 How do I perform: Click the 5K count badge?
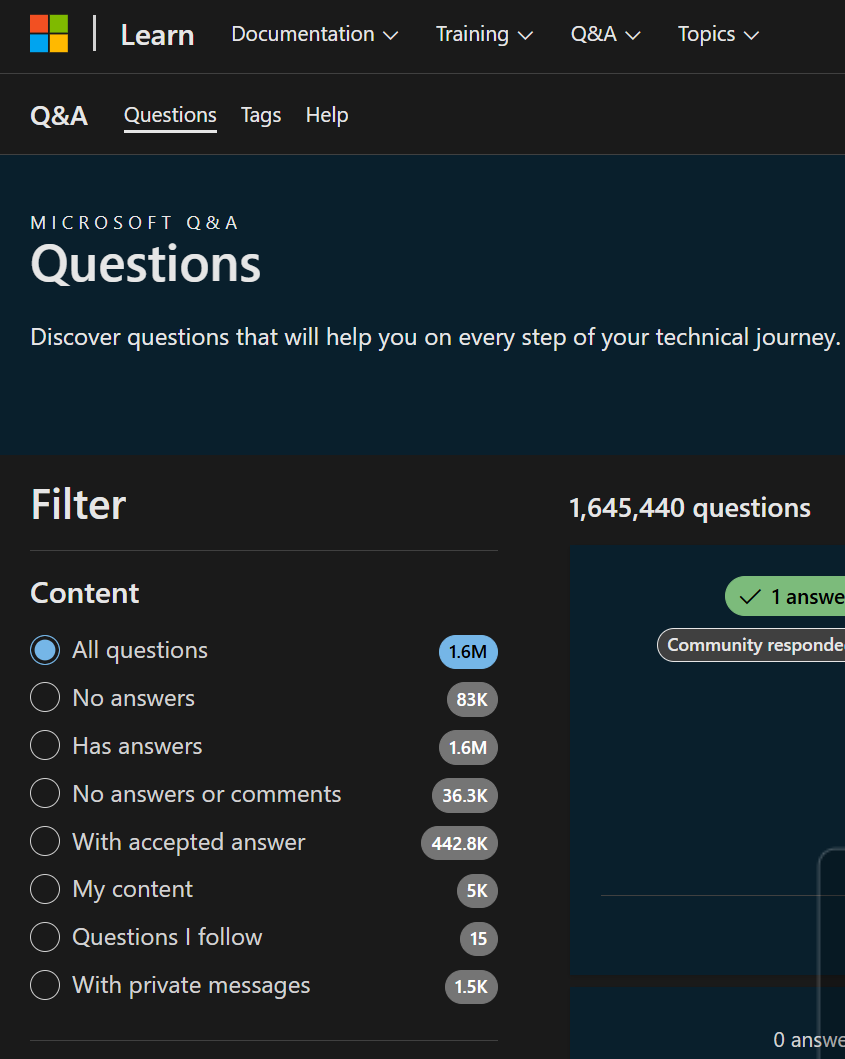477,892
